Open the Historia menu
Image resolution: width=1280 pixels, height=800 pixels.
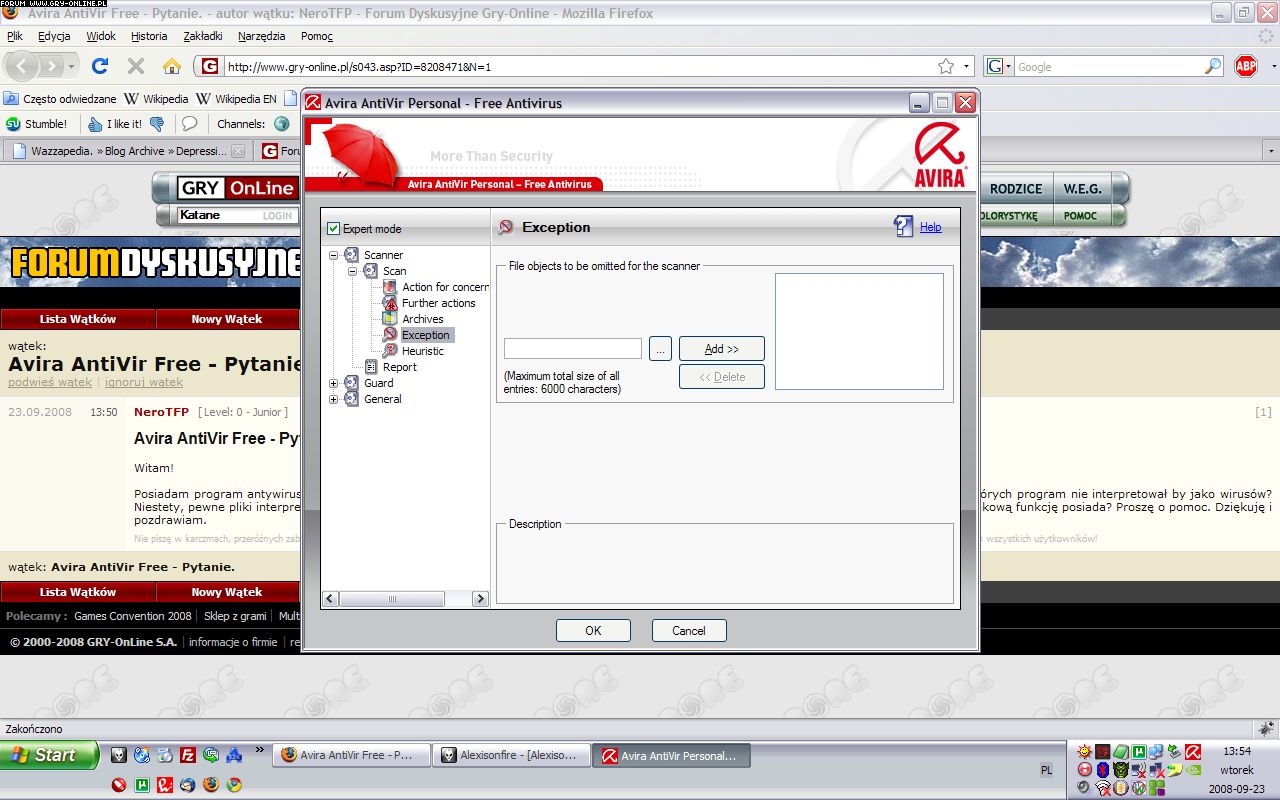click(149, 36)
